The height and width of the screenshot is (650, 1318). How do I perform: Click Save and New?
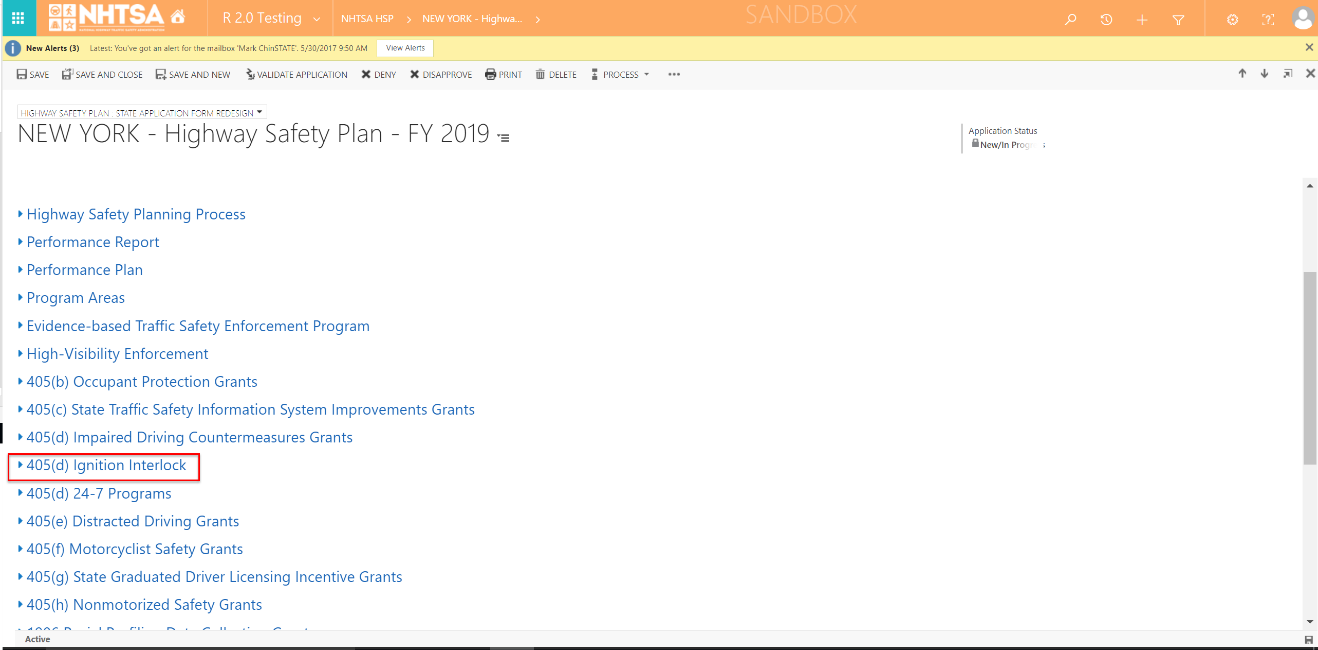tap(192, 74)
